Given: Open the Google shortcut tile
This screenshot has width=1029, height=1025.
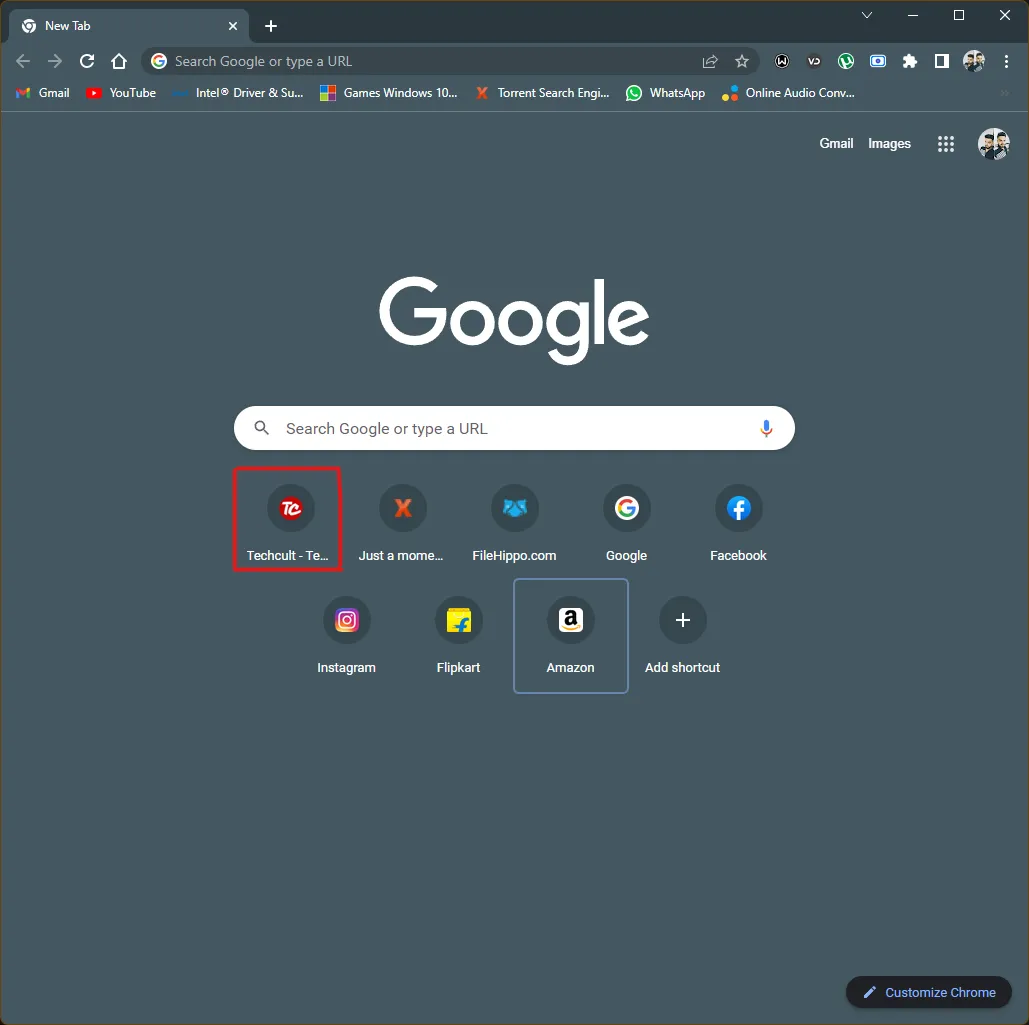Looking at the screenshot, I should pos(627,523).
